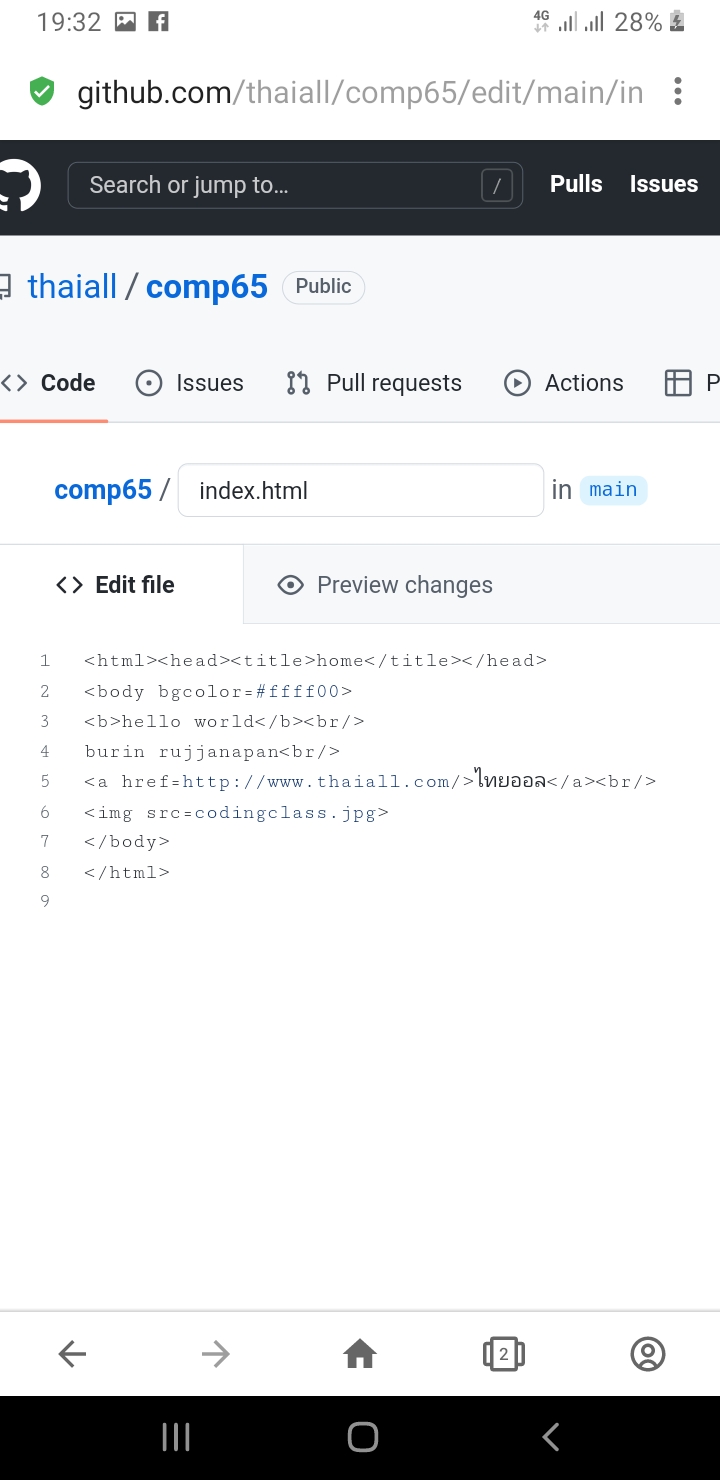
Task: Open the Actions tab
Action: 564,383
